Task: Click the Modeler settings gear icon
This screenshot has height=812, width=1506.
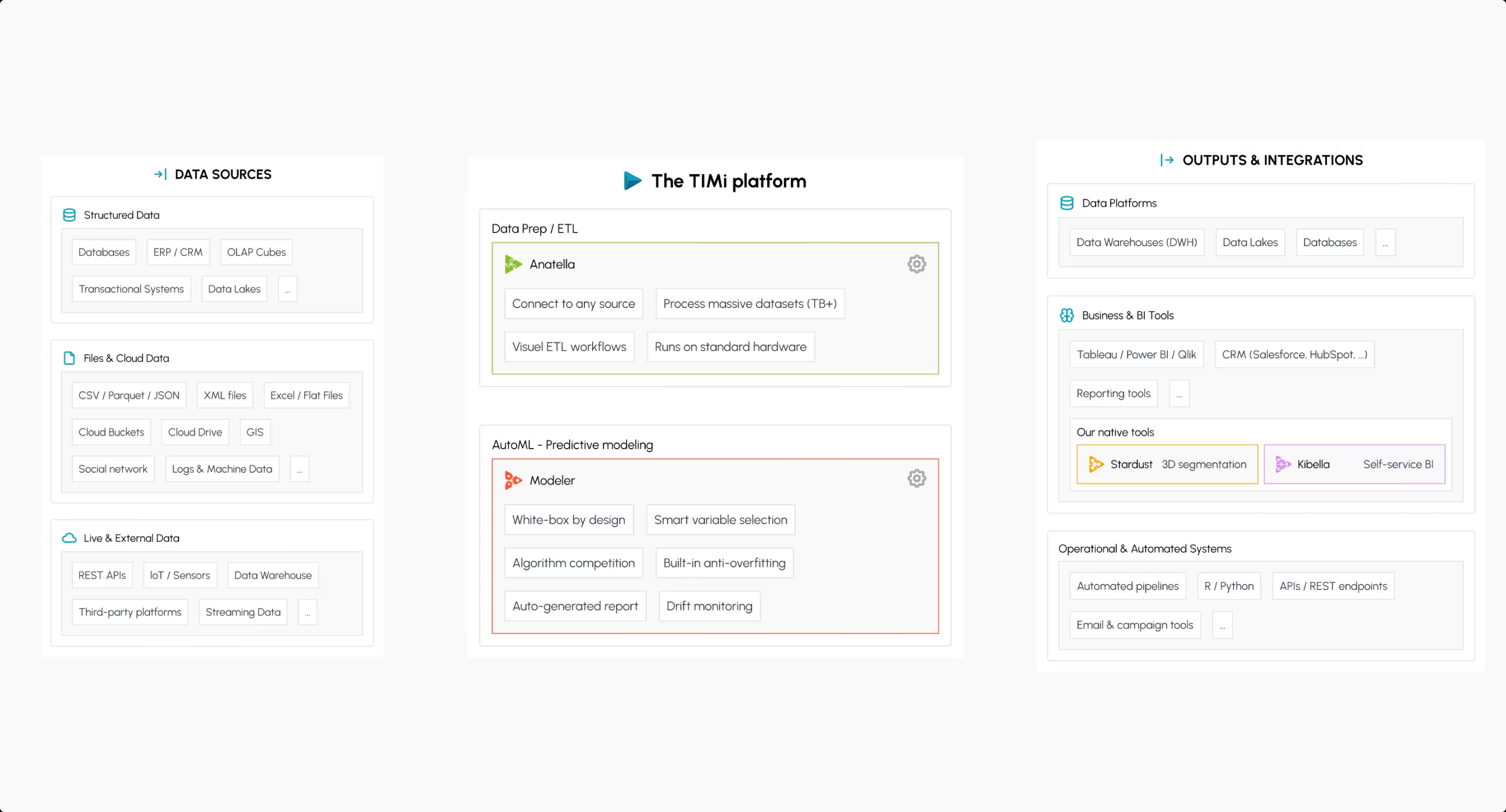Action: (x=916, y=479)
